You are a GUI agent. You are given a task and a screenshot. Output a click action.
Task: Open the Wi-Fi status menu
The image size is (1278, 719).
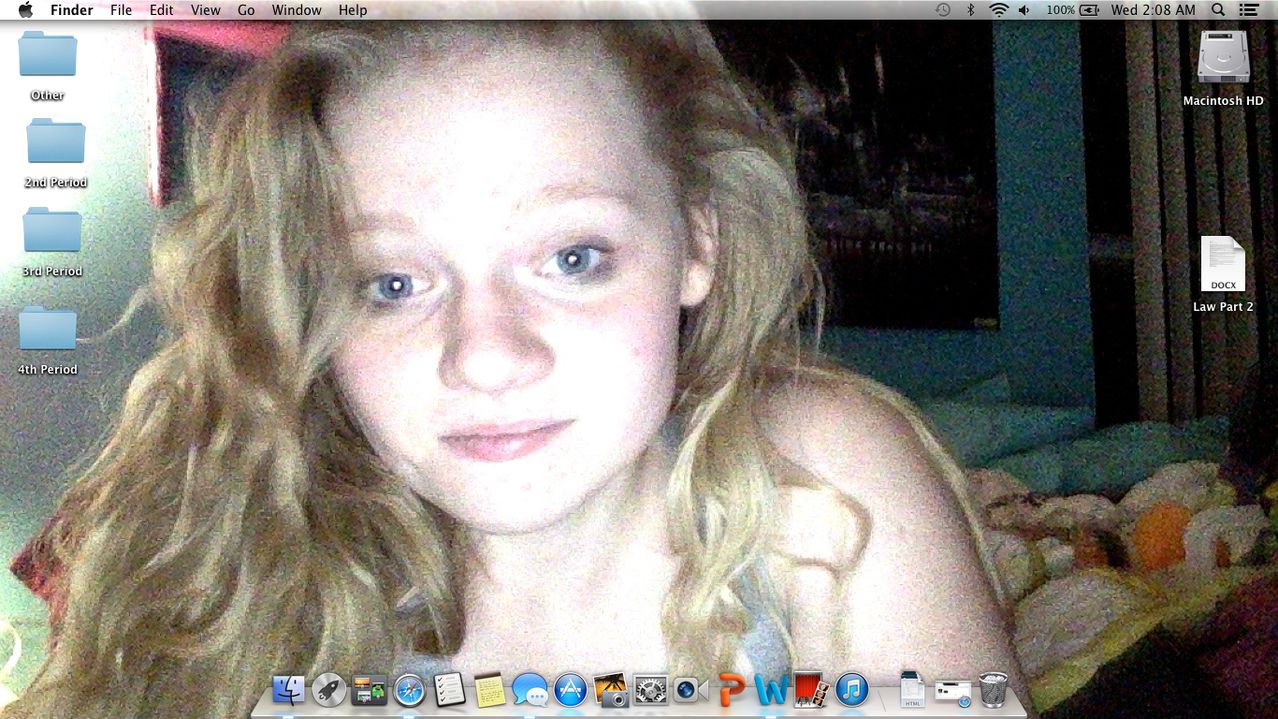tap(998, 10)
